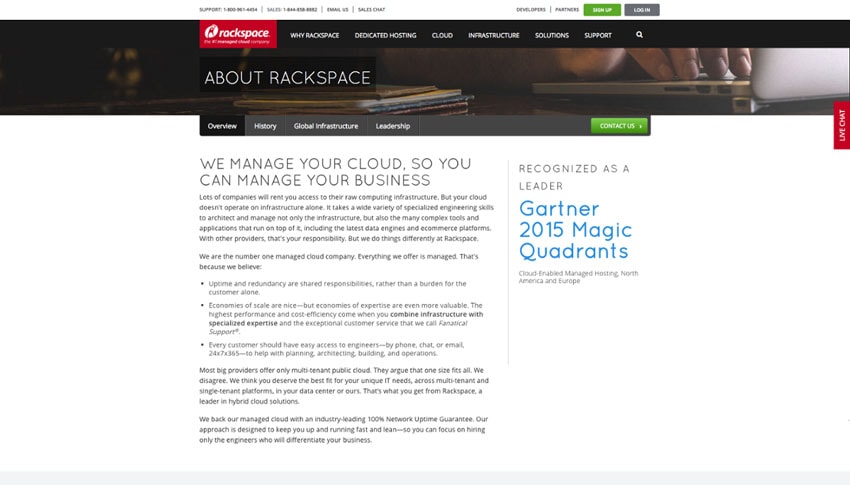Open the Support menu
The height and width of the screenshot is (485, 850).
coord(598,35)
